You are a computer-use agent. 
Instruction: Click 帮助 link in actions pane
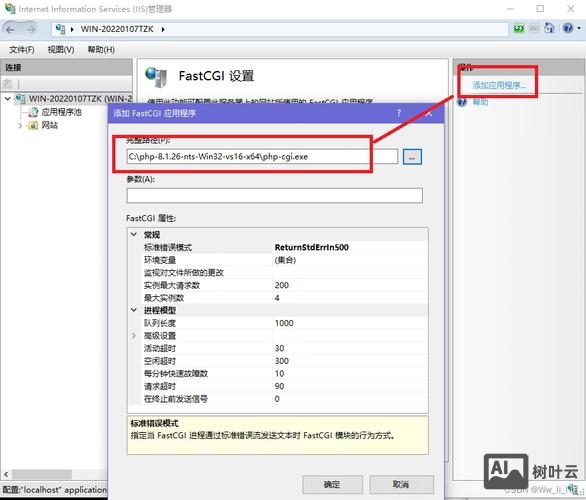click(x=480, y=102)
